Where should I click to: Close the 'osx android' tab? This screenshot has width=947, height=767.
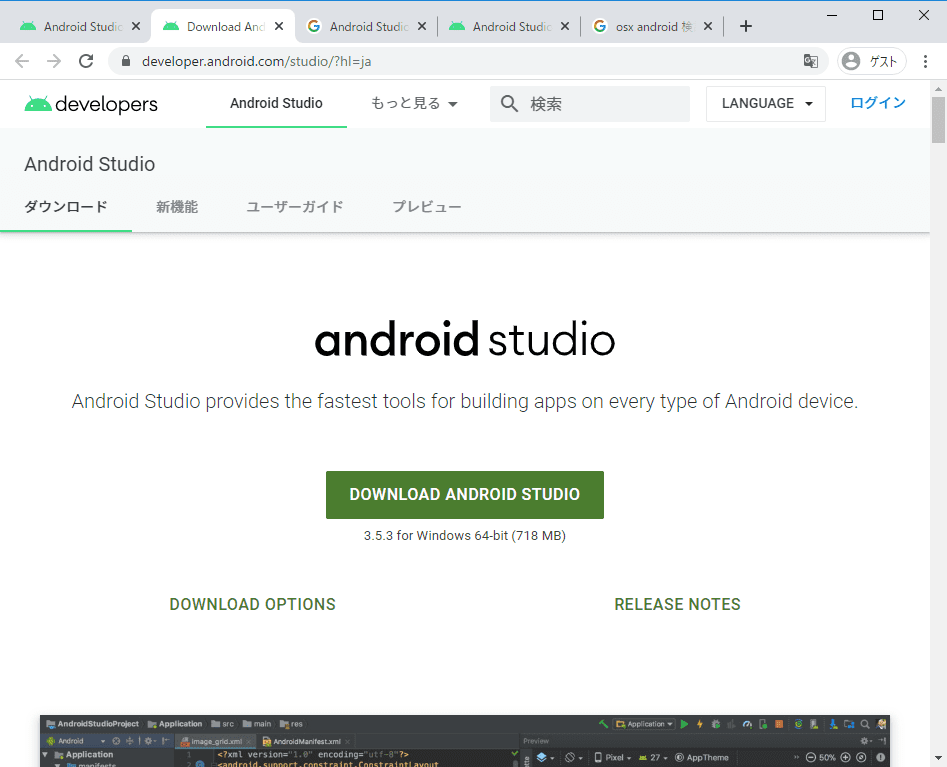point(708,27)
